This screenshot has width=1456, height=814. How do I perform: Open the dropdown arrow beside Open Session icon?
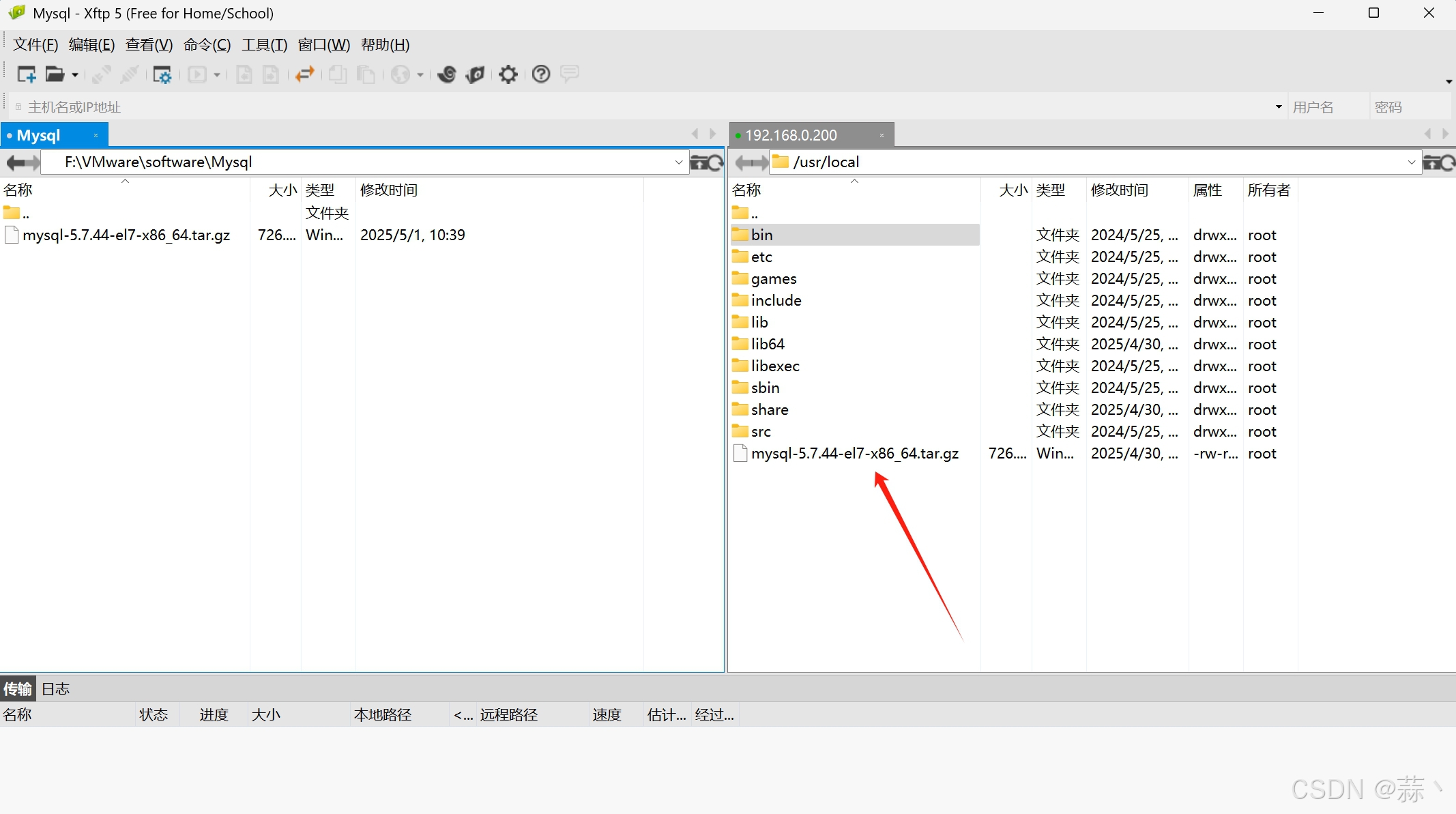point(75,75)
